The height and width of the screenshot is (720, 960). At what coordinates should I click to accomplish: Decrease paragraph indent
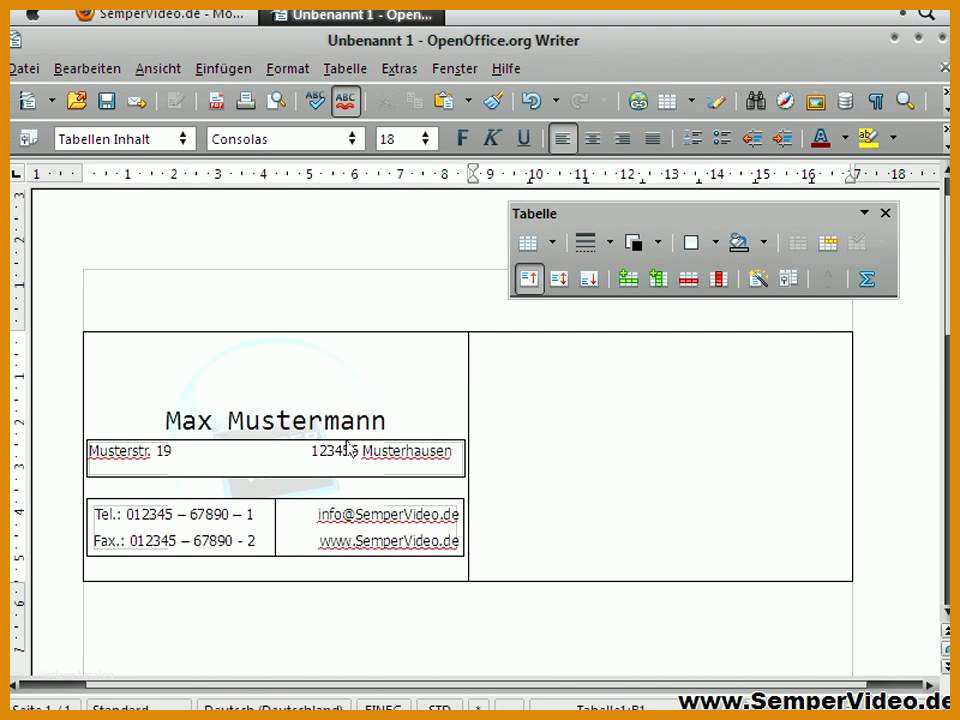(752, 138)
